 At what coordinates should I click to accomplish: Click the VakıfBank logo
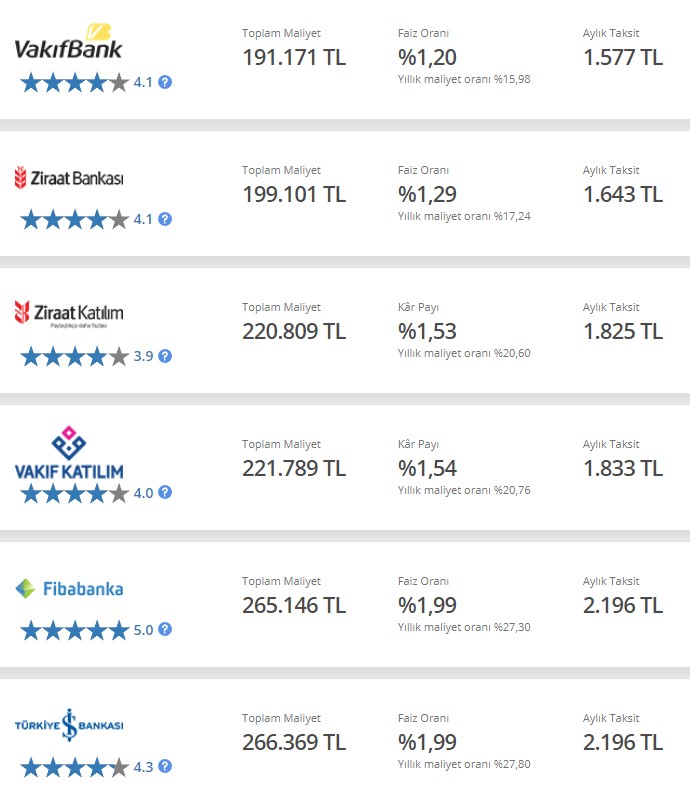[68, 41]
